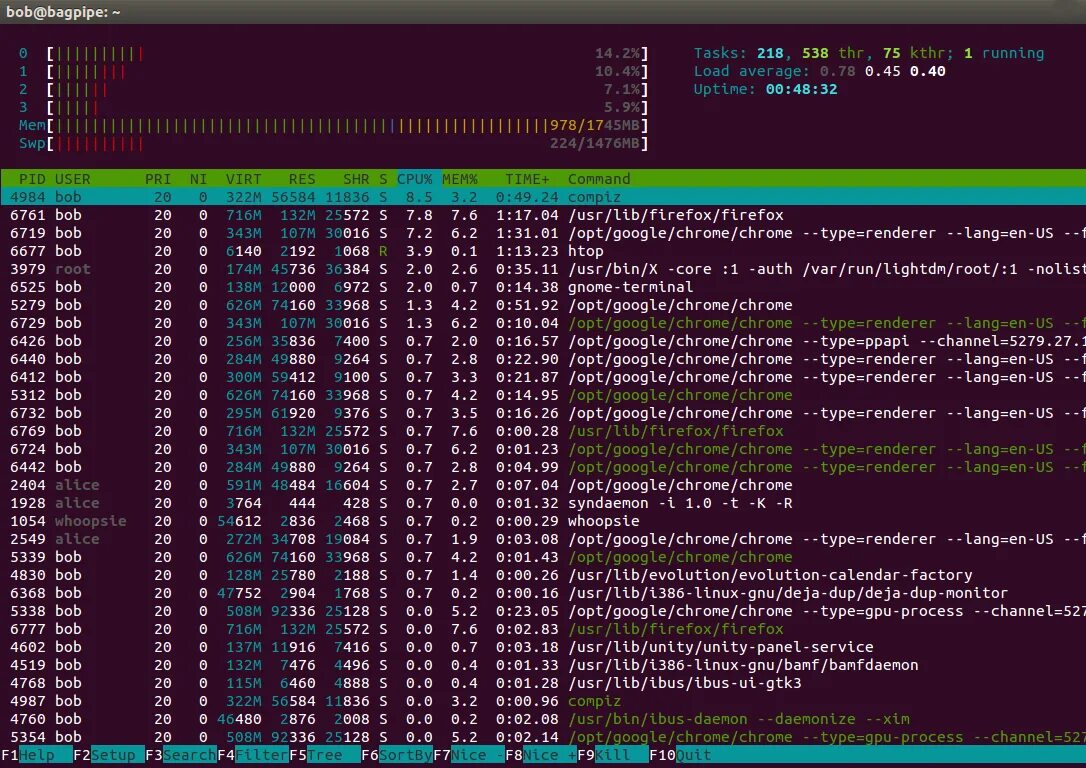The image size is (1086, 768).
Task: Sort by the NI column header
Action: pyautogui.click(x=199, y=179)
